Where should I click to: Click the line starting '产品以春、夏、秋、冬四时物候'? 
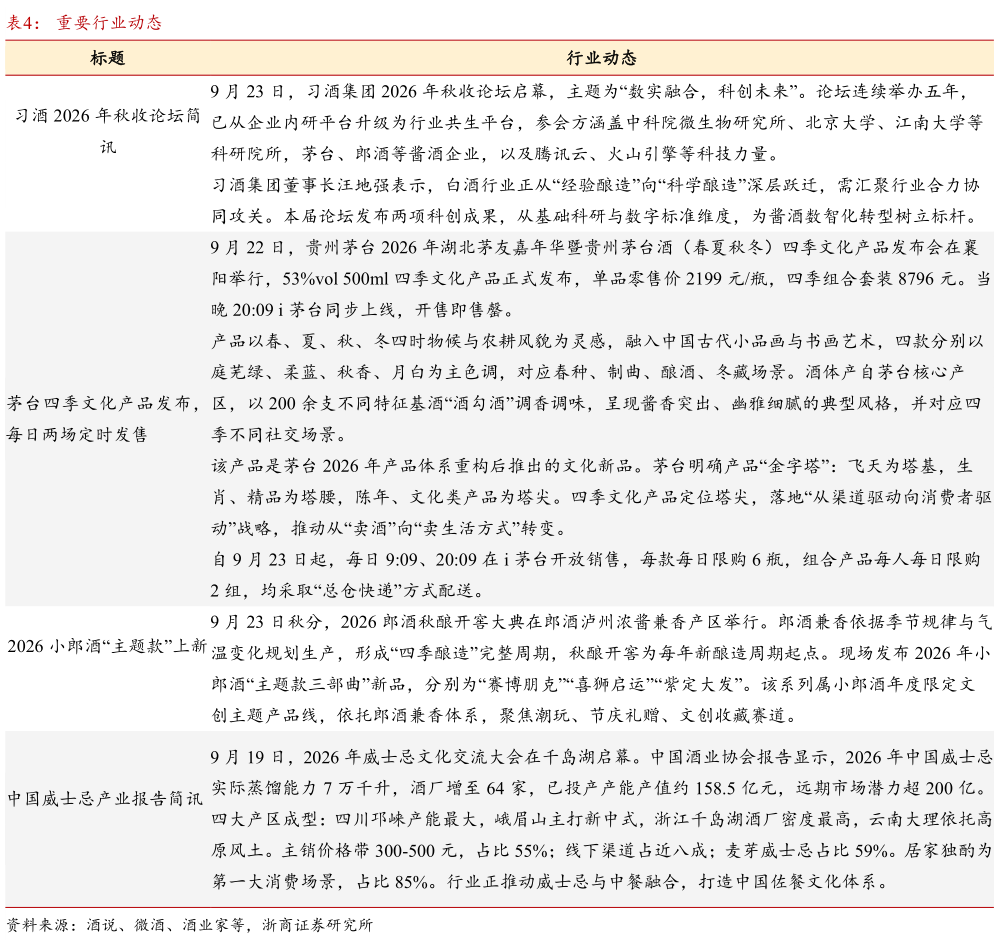click(597, 341)
